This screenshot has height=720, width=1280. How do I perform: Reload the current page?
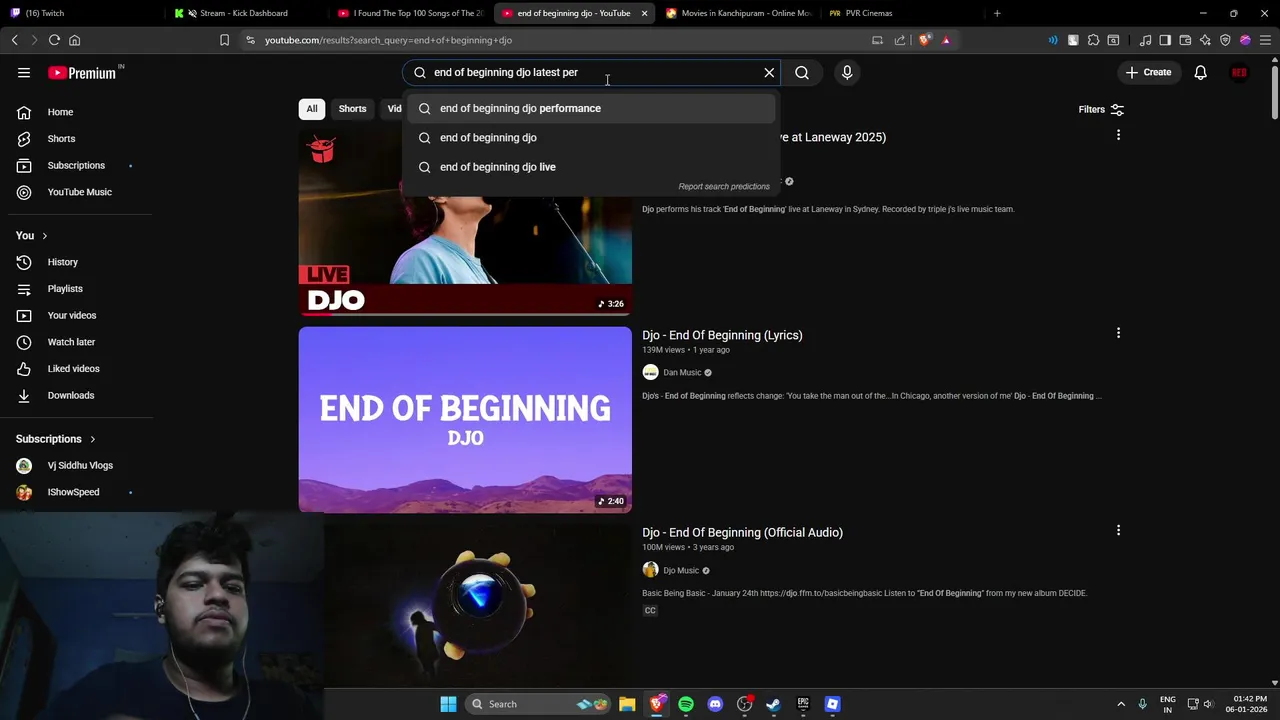(x=54, y=40)
